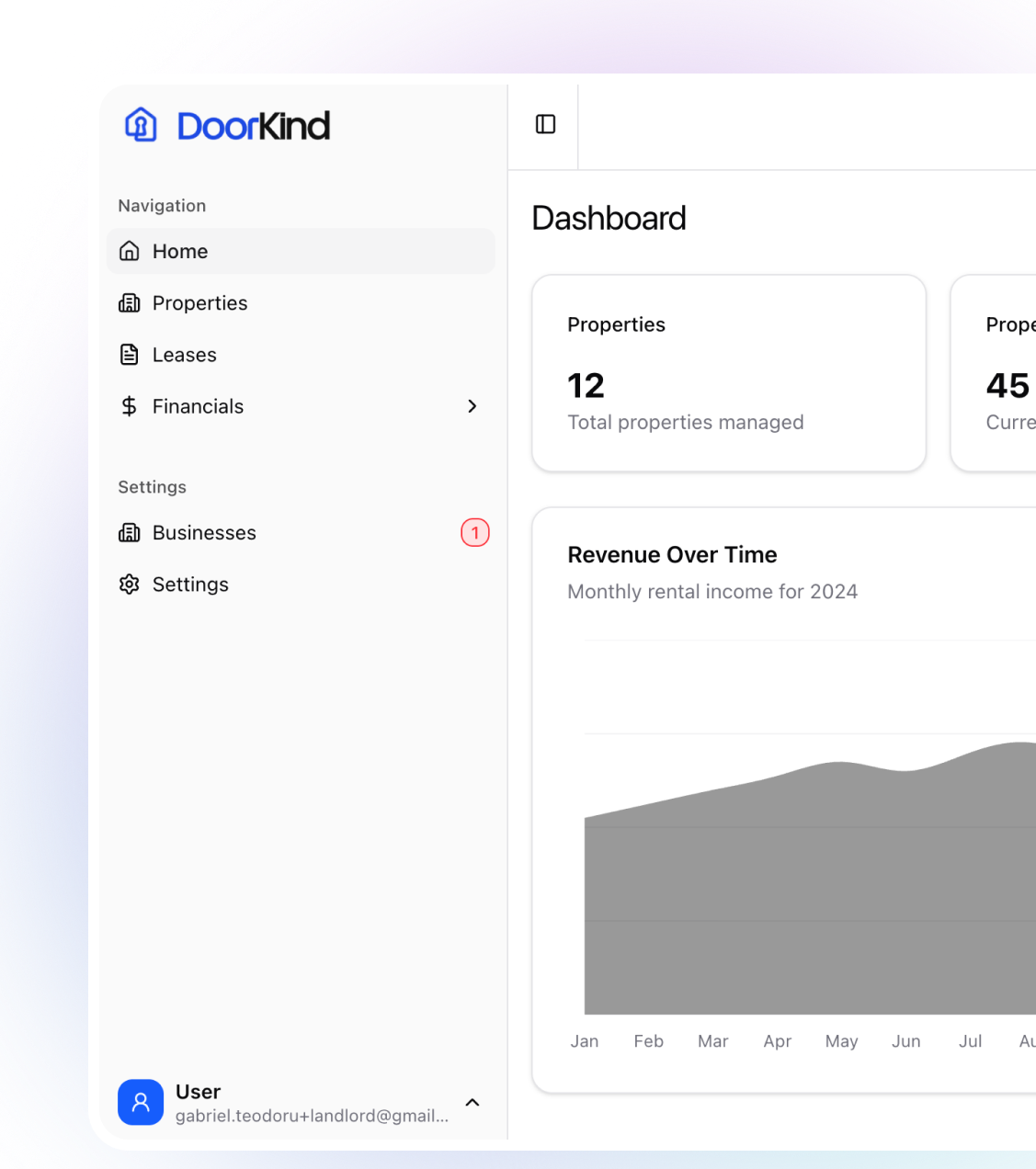Expand the user account menu chevron

coord(472,1102)
